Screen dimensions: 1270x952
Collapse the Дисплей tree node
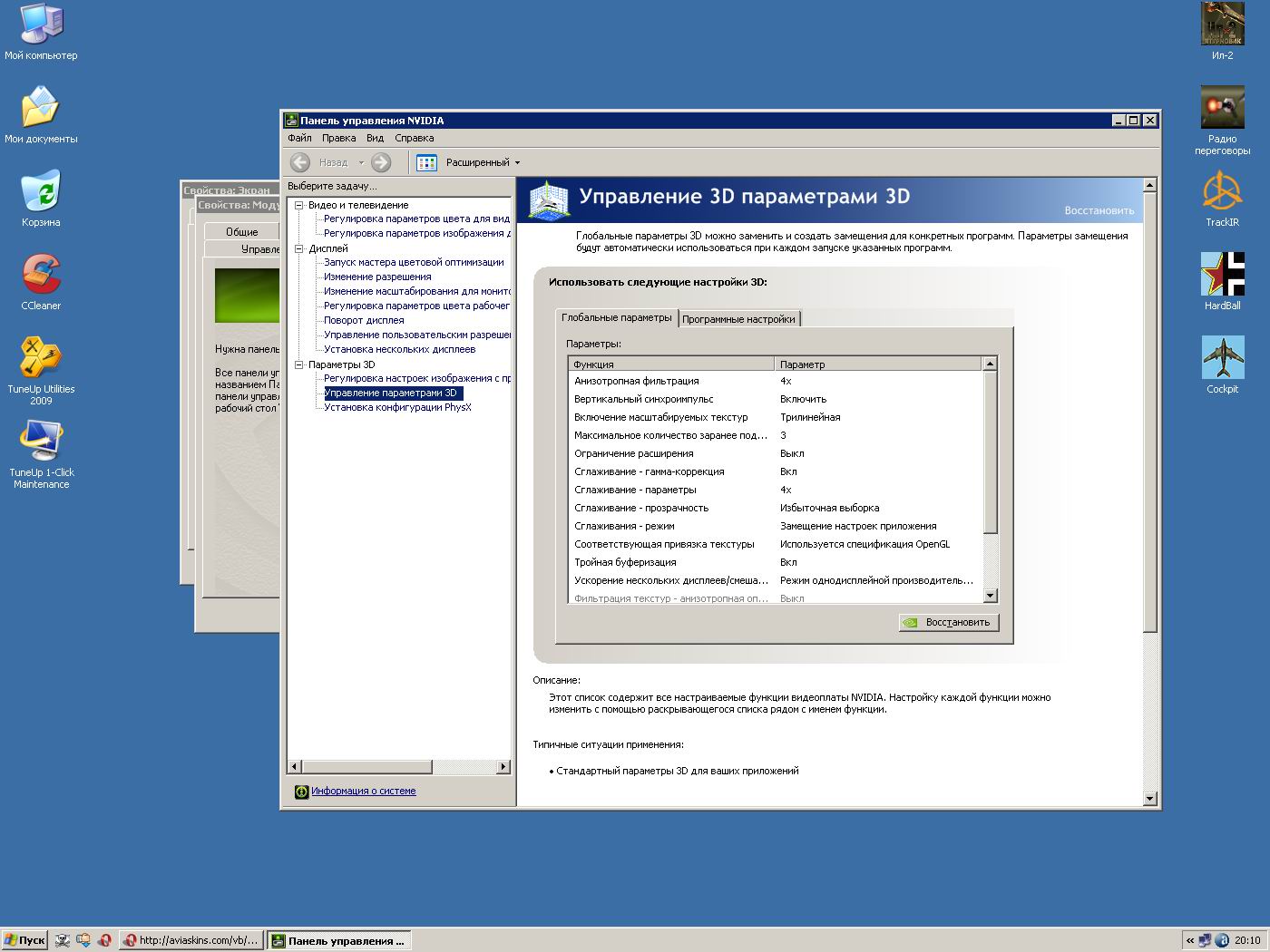click(x=298, y=248)
